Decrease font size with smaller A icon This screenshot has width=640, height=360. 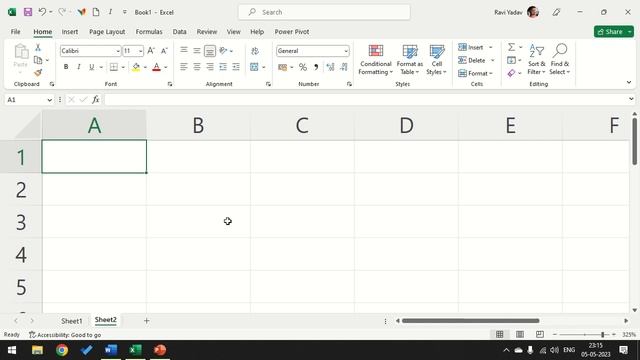coord(164,51)
